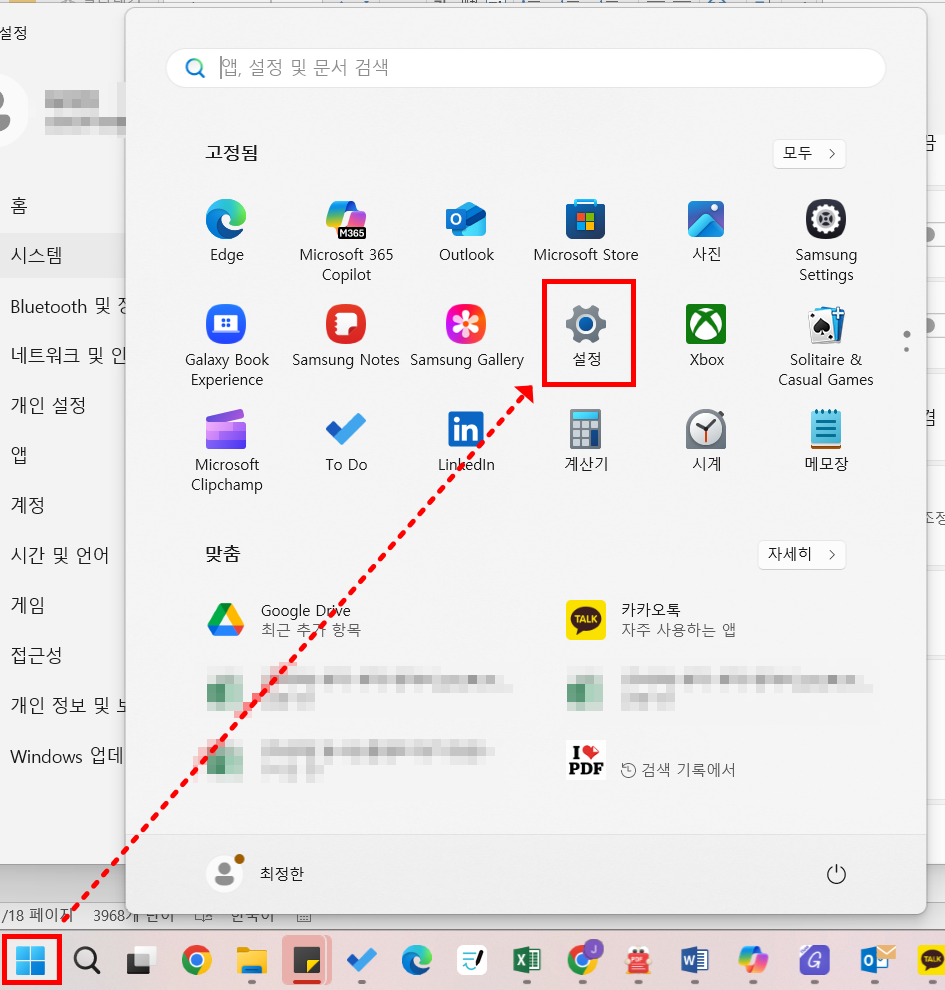
Task: Open Edge browser from taskbar
Action: coord(417,960)
